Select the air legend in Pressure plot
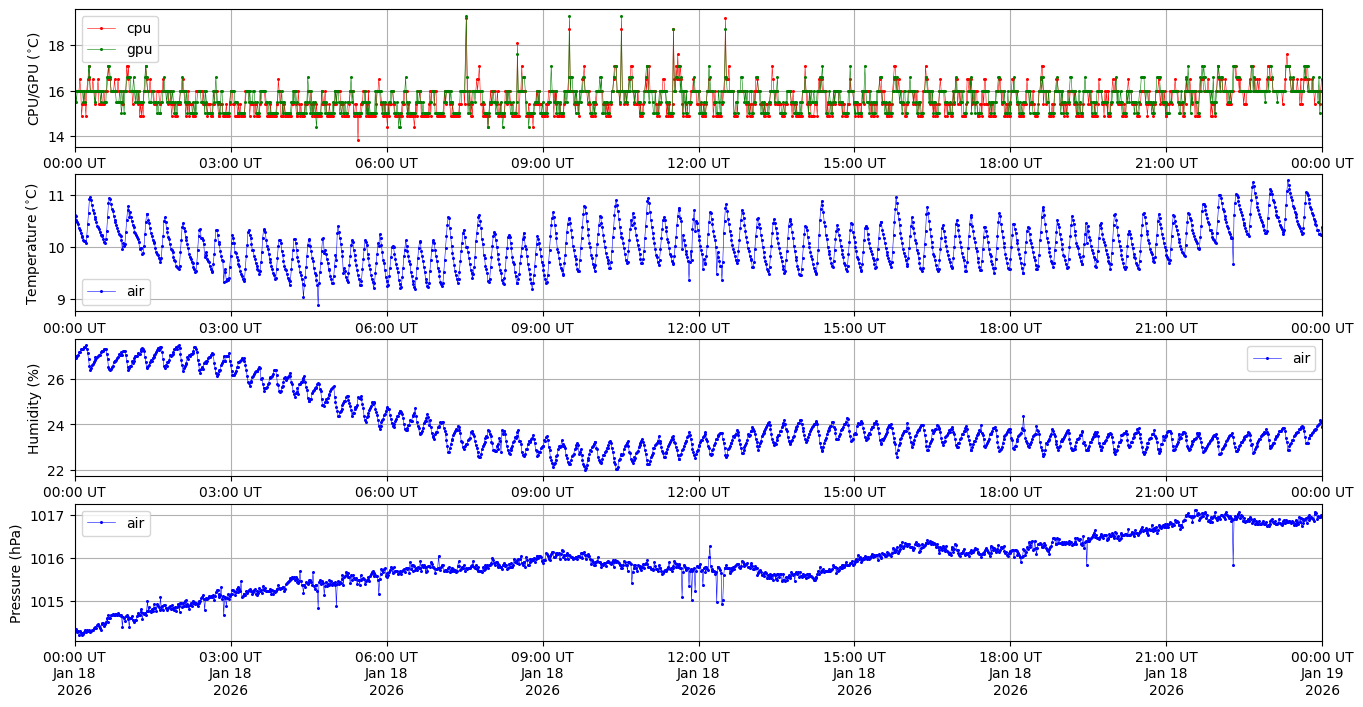This screenshot has height=707, width=1363. coord(116,522)
